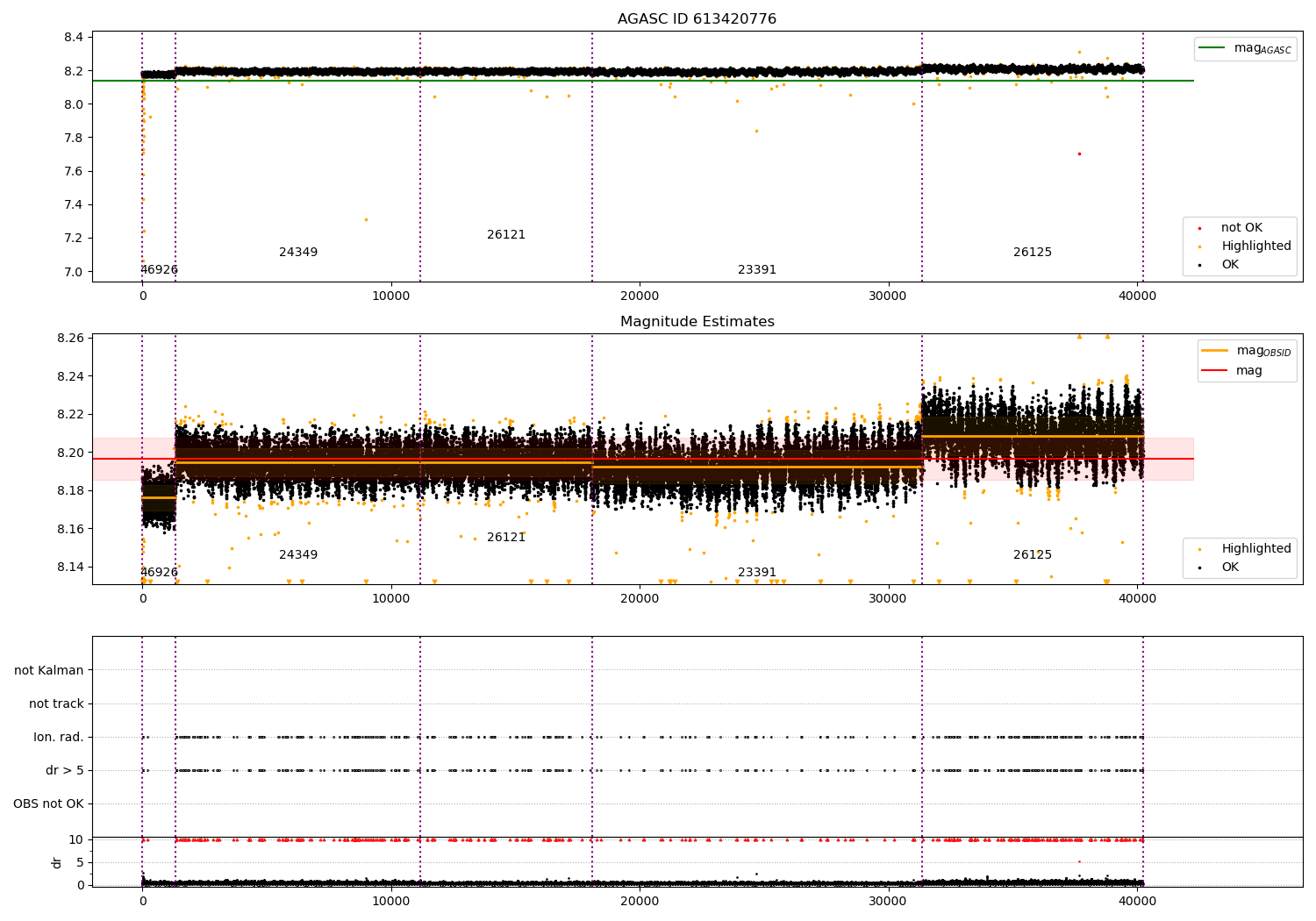Click the 10 tick on the dr axis

point(76,840)
